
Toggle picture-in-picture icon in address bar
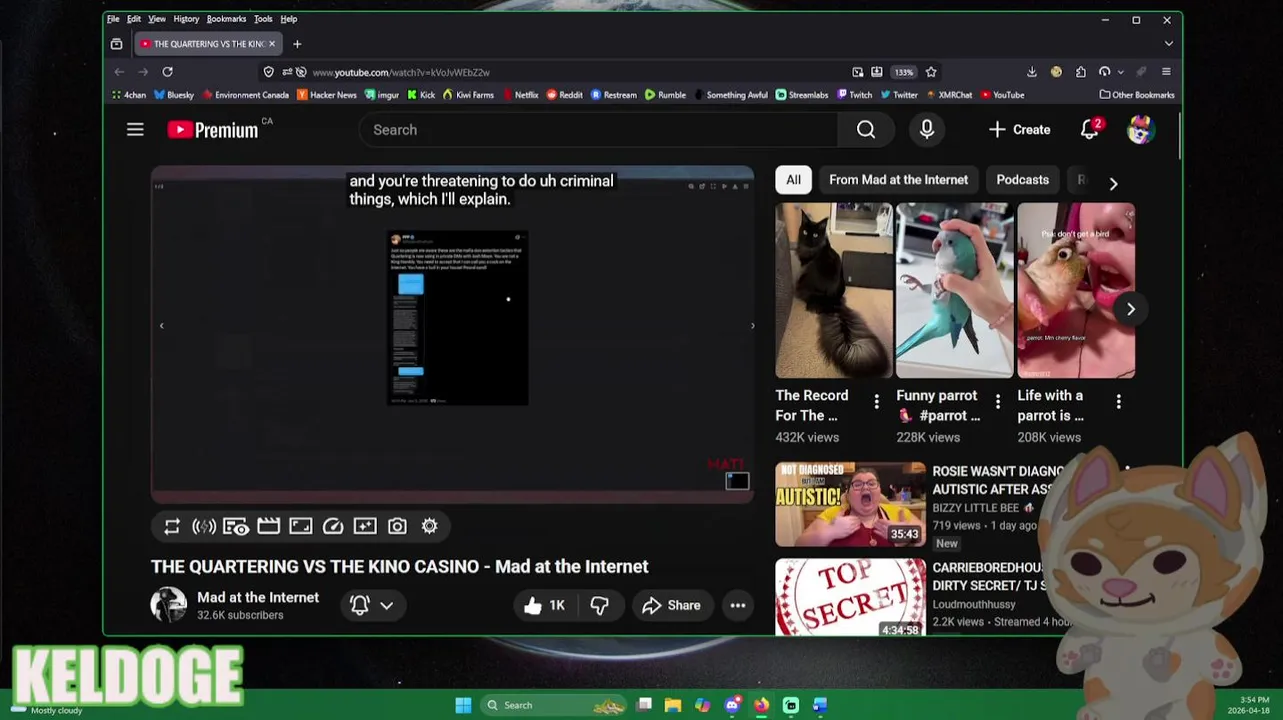pyautogui.click(x=858, y=72)
